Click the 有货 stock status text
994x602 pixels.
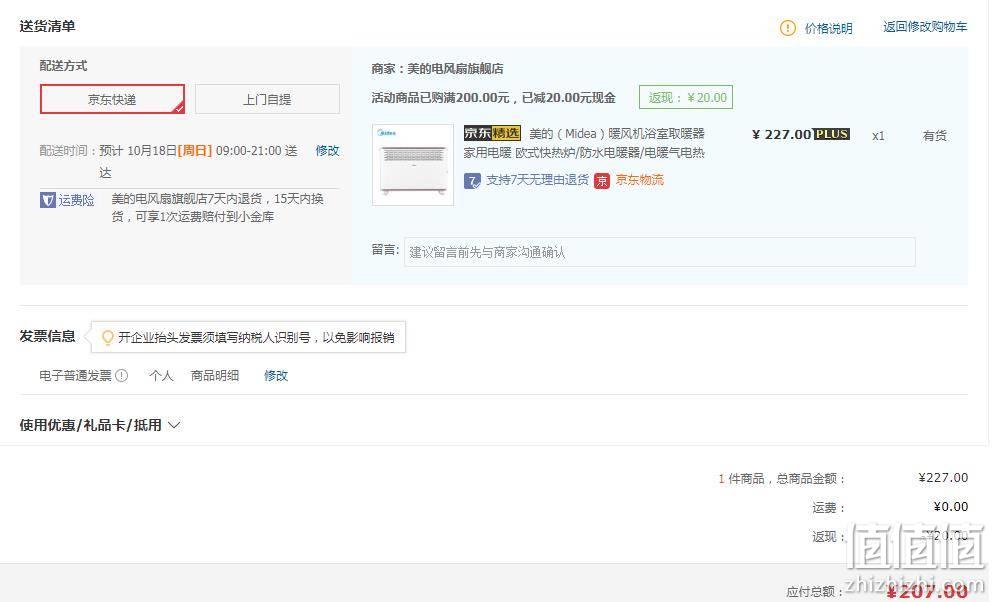[934, 136]
